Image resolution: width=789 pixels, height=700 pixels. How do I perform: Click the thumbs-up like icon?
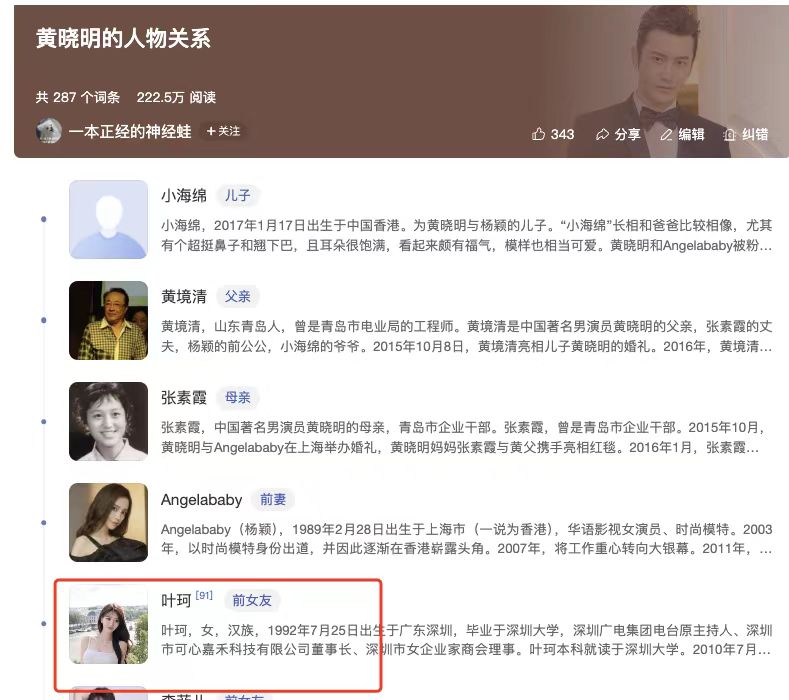[x=538, y=134]
